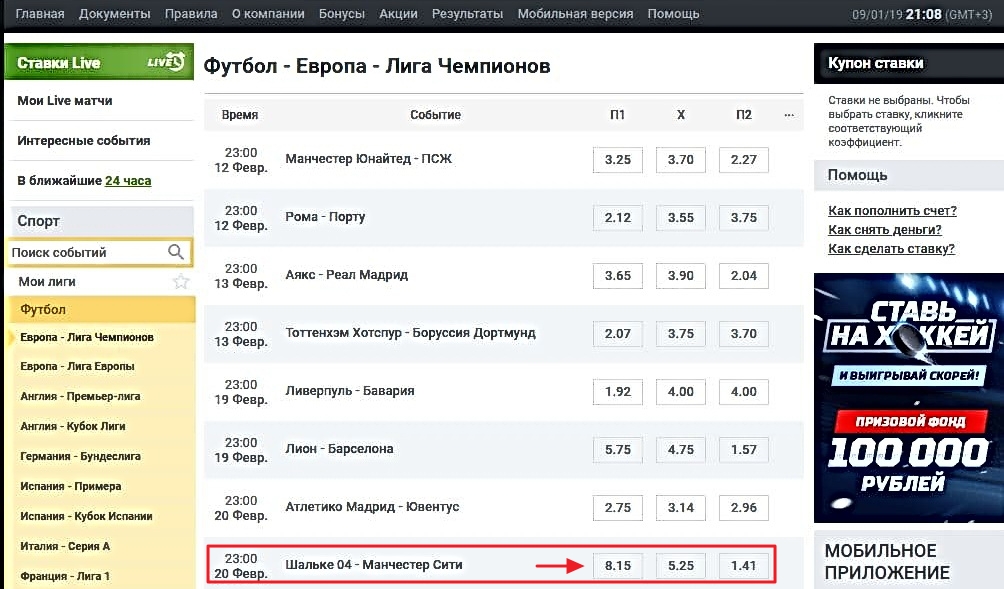Pick the draw odds for Ливерпуль - Бавария
The width and height of the screenshot is (1004, 589).
(x=681, y=392)
